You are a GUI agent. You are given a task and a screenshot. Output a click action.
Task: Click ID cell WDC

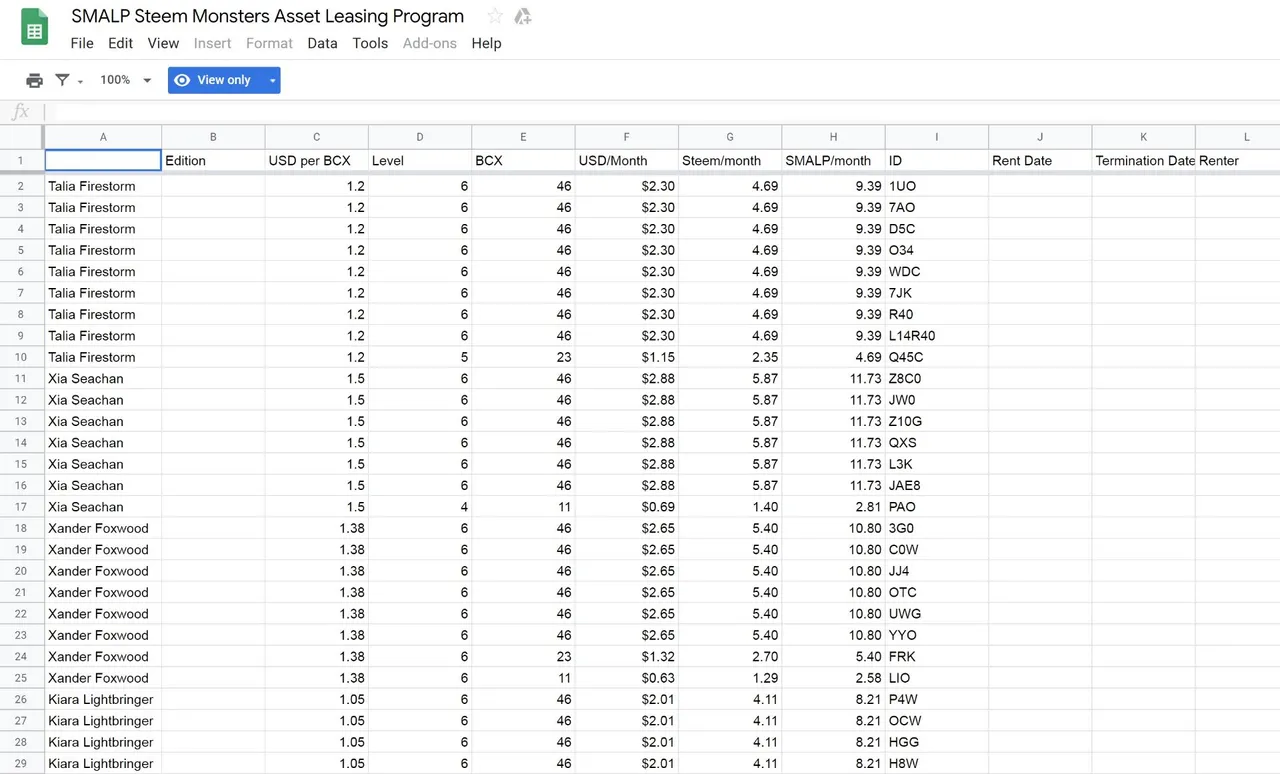pyautogui.click(x=936, y=272)
